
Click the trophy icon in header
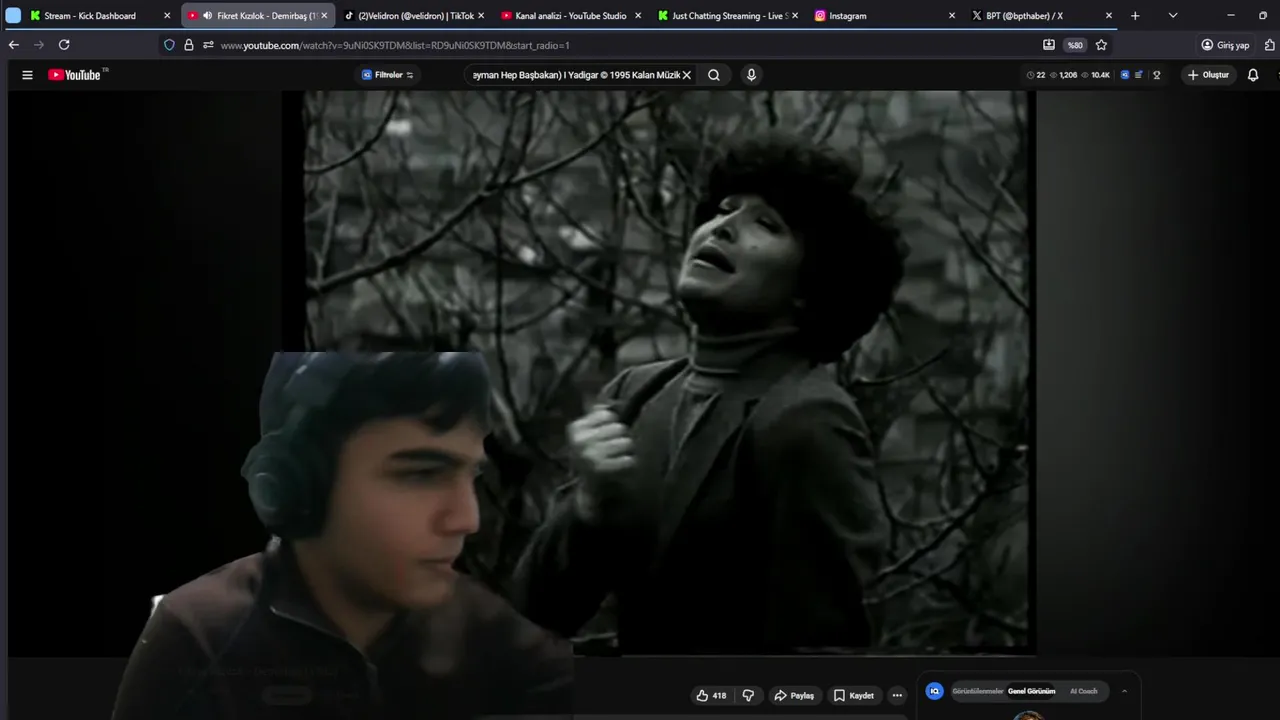coord(1157,75)
